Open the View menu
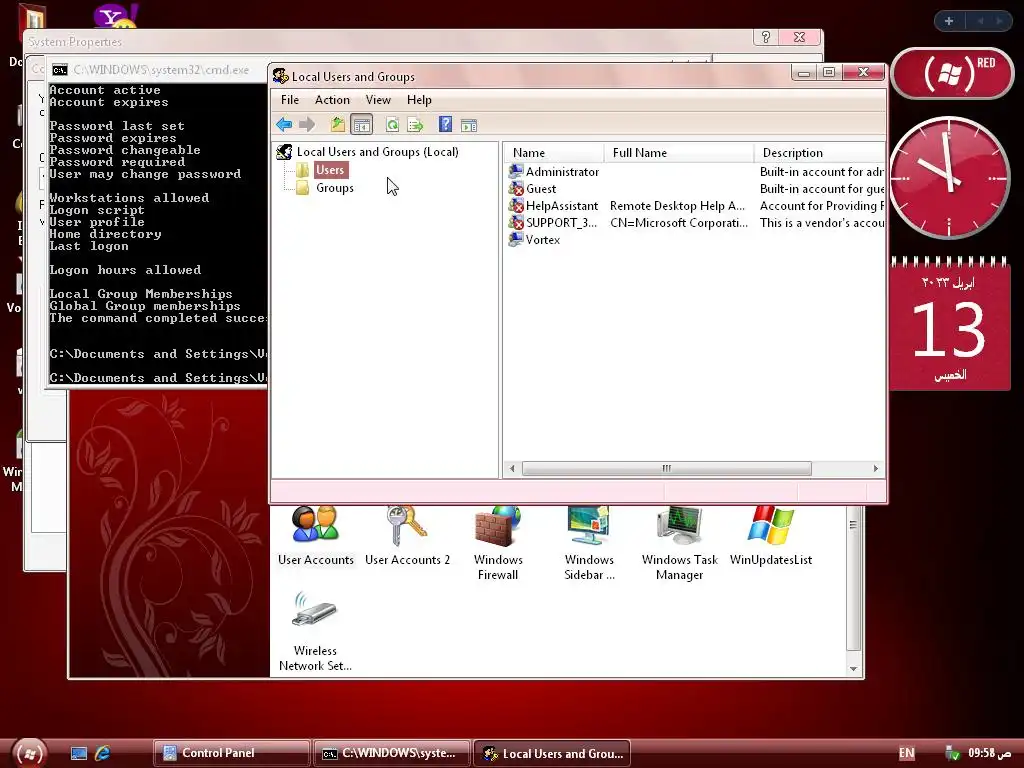Screen dimensions: 1024x768 (378, 100)
